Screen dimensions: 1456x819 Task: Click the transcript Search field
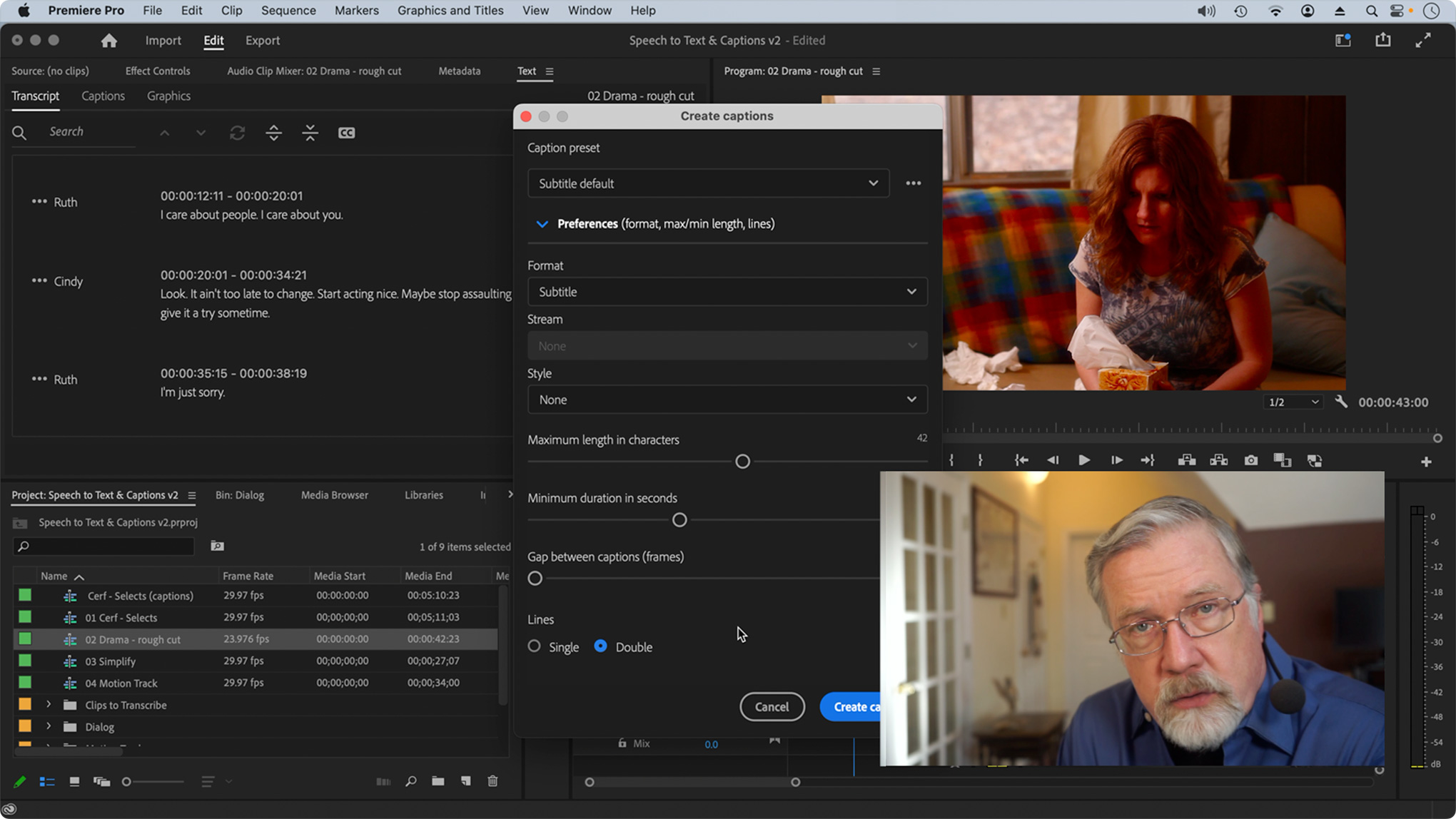(91, 132)
